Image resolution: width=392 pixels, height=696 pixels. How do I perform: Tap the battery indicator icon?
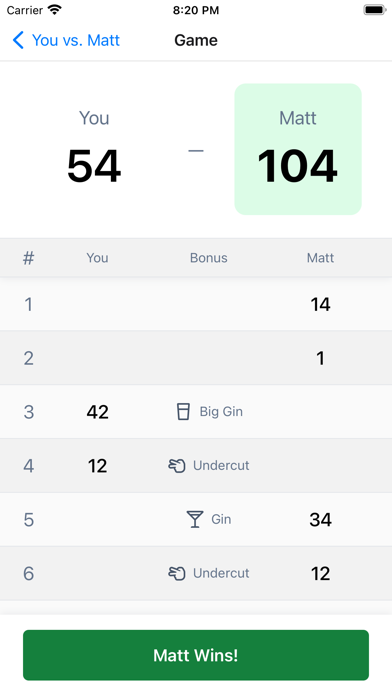pyautogui.click(x=375, y=10)
